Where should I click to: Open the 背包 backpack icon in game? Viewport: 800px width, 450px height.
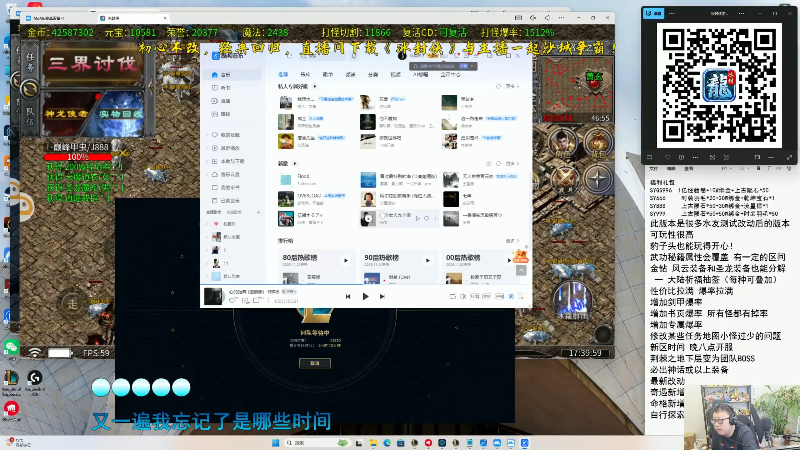point(598,144)
